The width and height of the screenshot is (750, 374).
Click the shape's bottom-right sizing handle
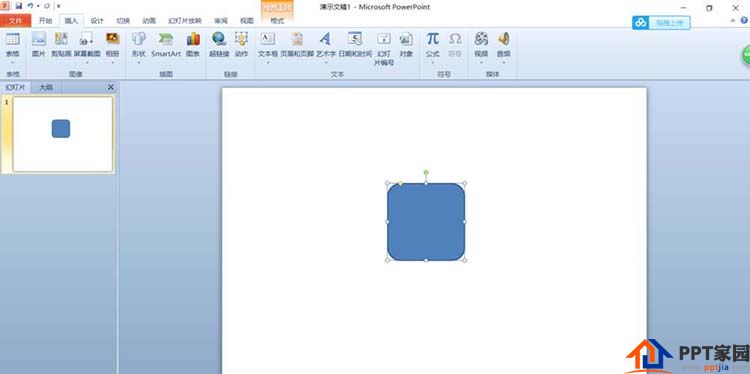464,260
